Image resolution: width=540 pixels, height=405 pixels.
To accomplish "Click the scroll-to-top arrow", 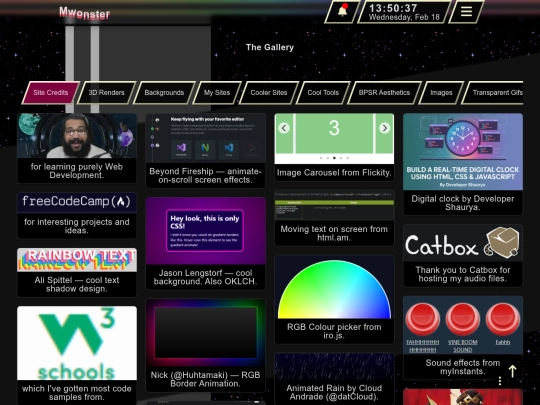I will 512,371.
